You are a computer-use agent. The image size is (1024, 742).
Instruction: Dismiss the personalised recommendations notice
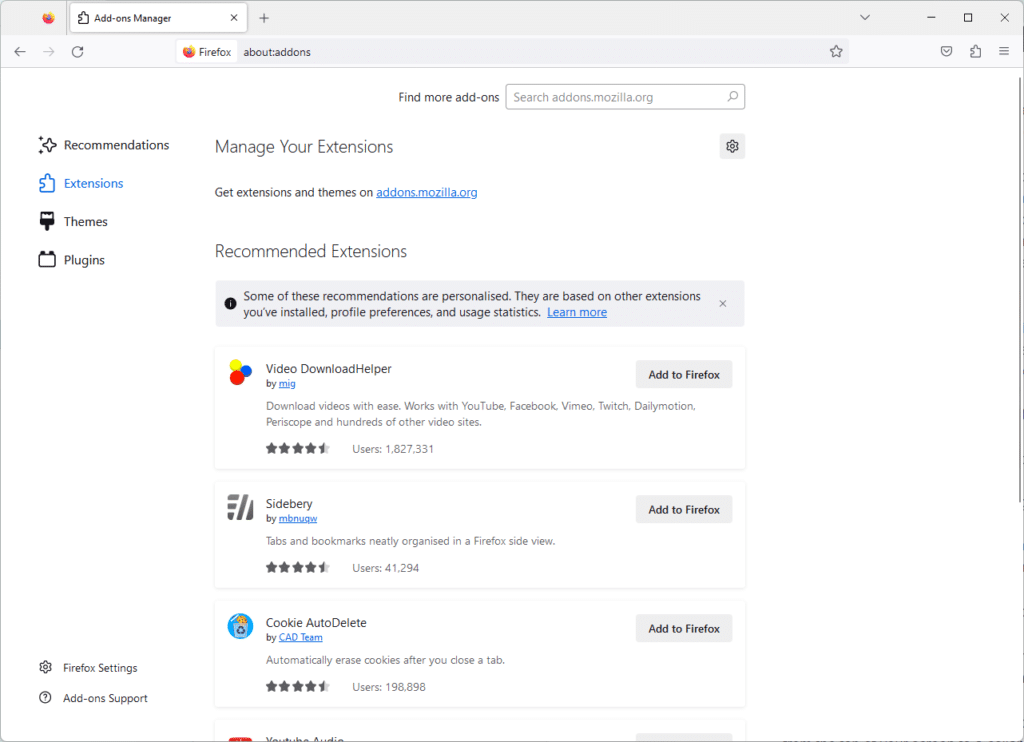click(x=722, y=304)
